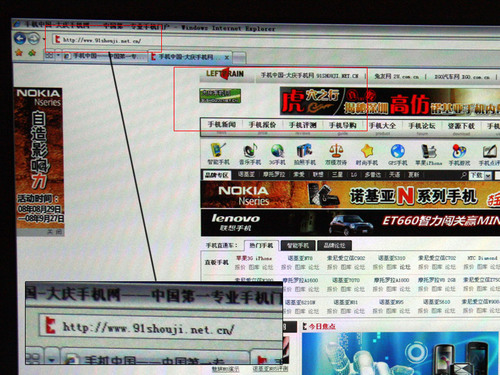Click the GPS手机 blue globe icon

[398, 151]
